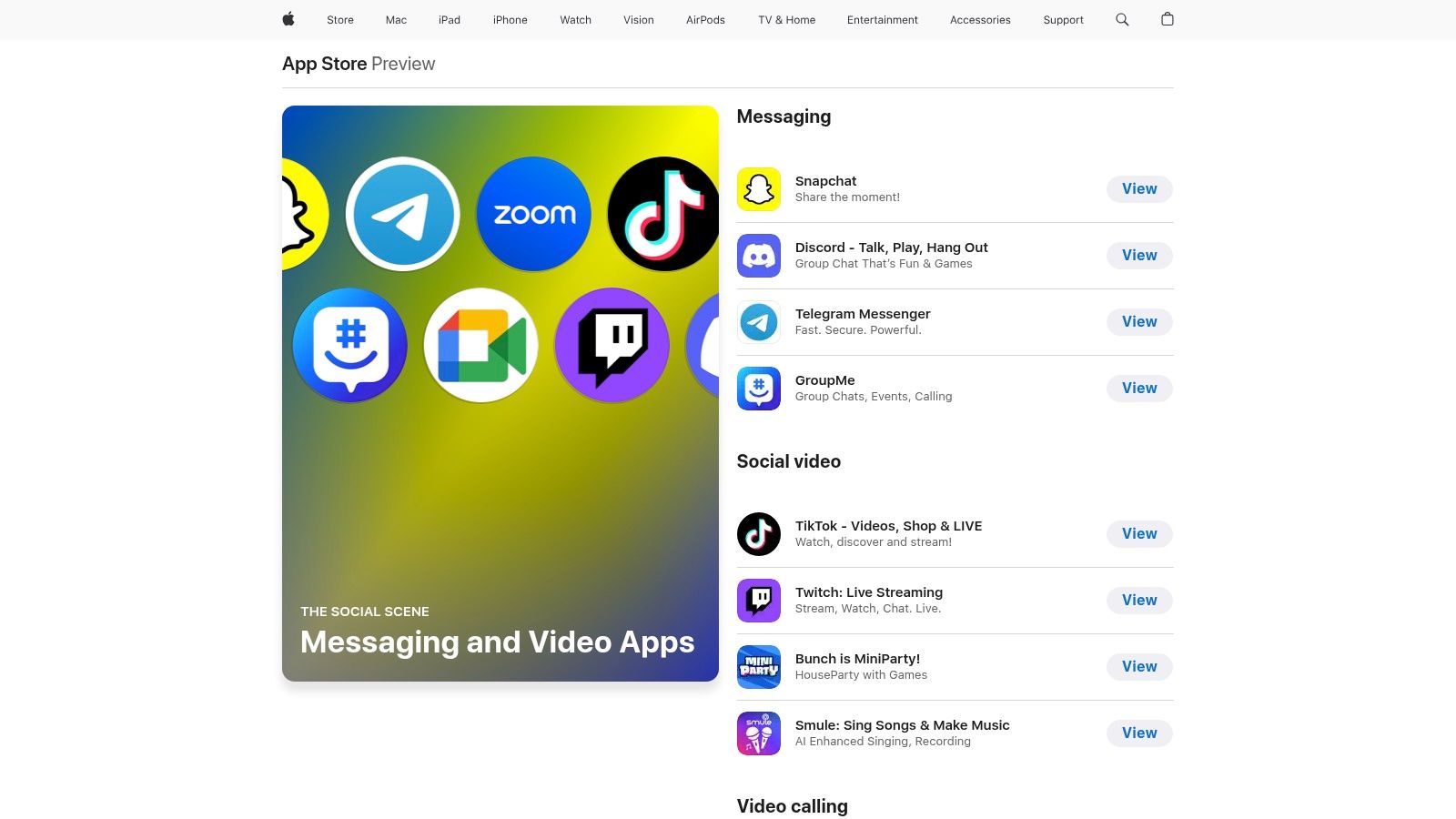This screenshot has width=1456, height=819.
Task: Click the GroupMe app icon in the list
Action: pos(759,389)
